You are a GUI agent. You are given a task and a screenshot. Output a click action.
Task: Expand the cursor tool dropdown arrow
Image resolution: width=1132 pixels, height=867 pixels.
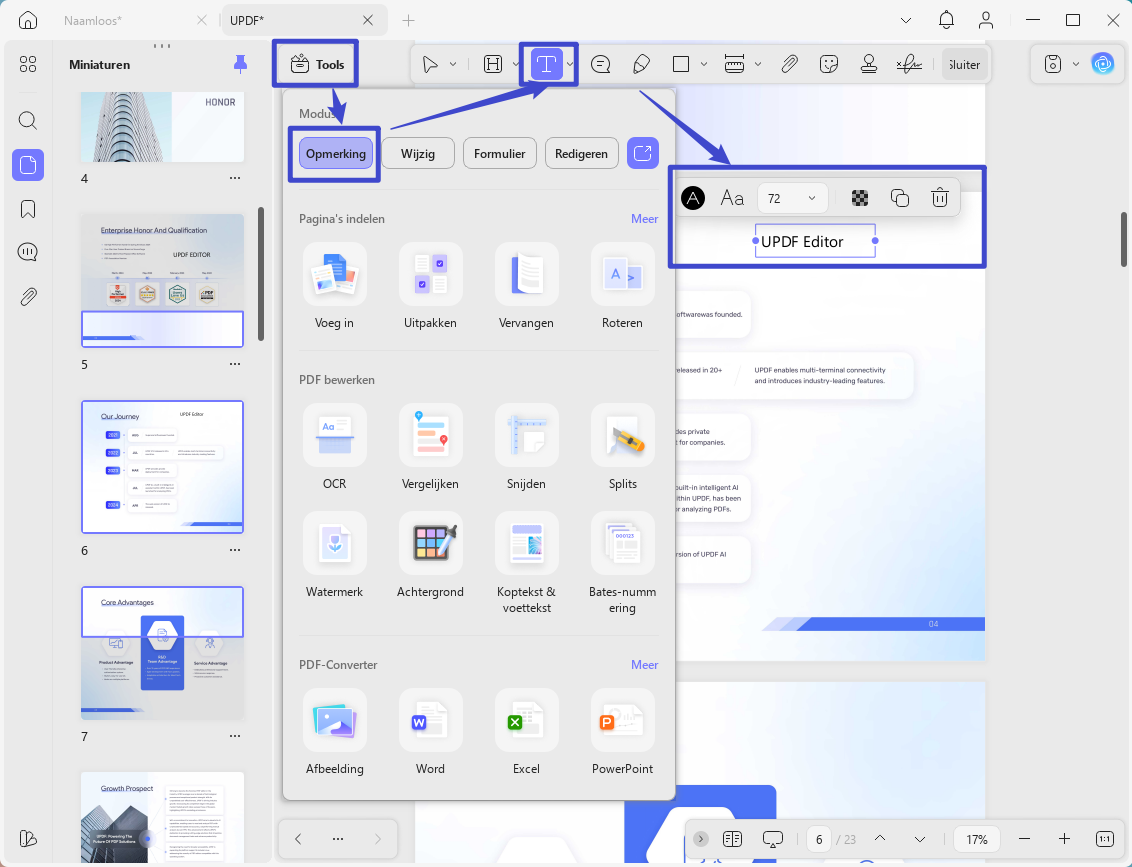click(453, 64)
